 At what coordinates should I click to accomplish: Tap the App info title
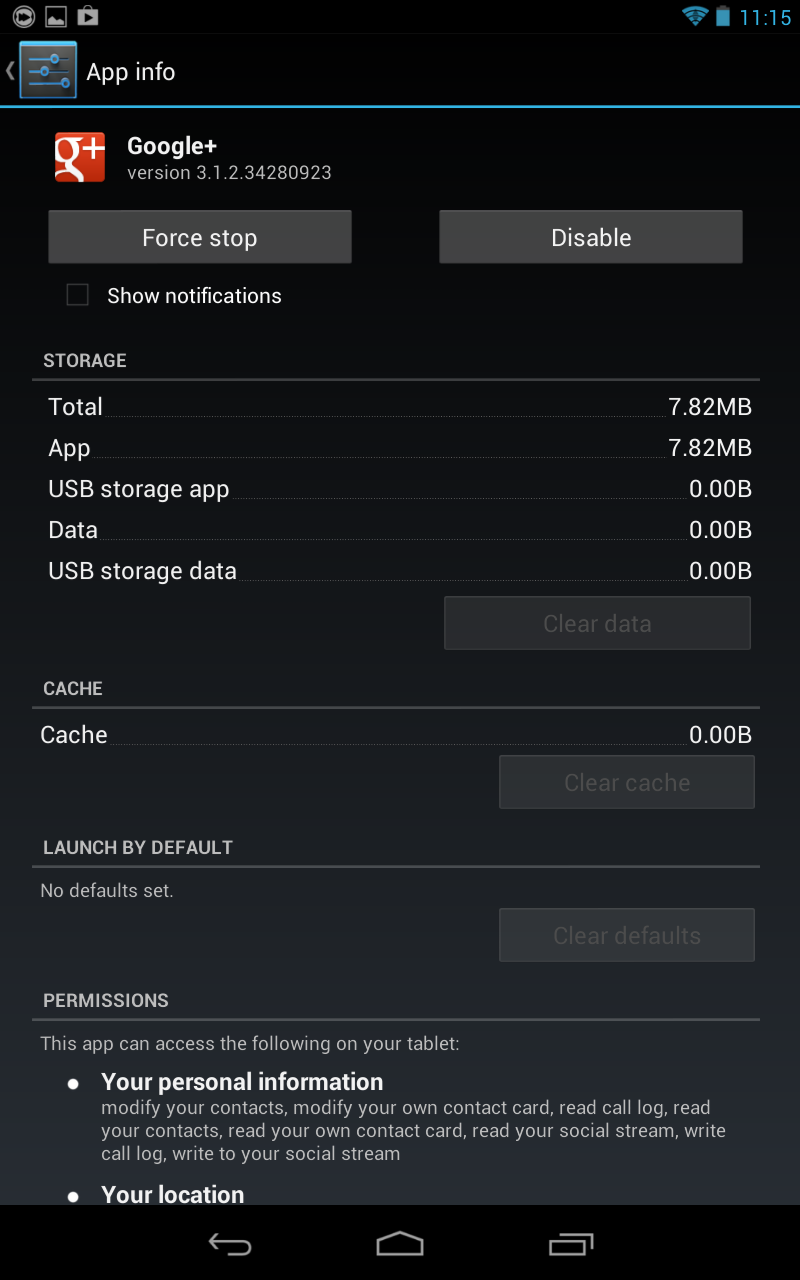[x=131, y=72]
